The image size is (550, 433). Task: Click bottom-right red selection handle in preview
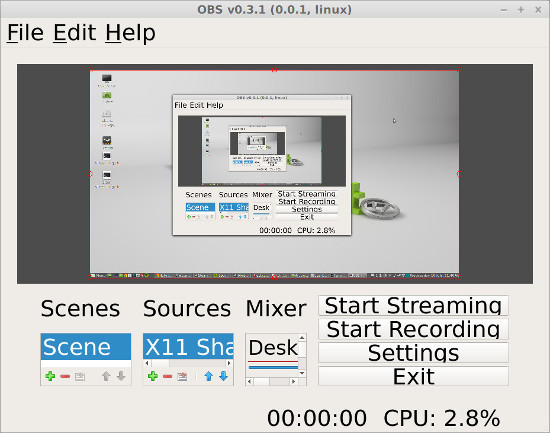coord(459,277)
